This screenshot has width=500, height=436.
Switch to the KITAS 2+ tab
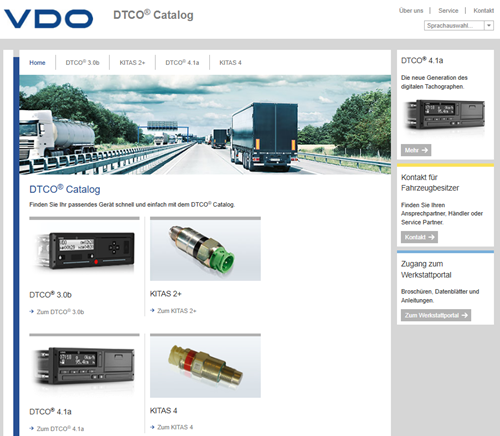pyautogui.click(x=132, y=63)
